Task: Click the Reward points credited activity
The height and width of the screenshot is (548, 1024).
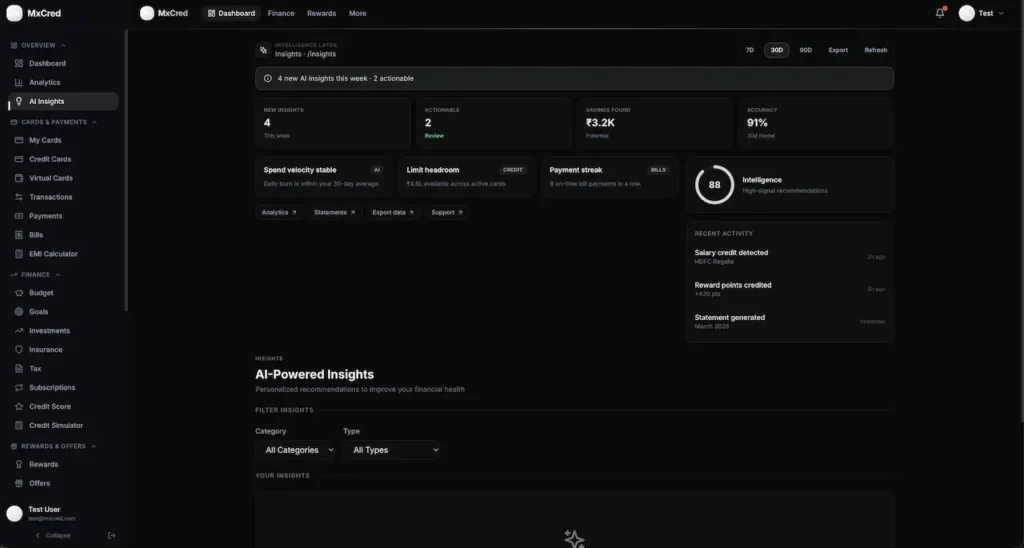Action: 790,289
